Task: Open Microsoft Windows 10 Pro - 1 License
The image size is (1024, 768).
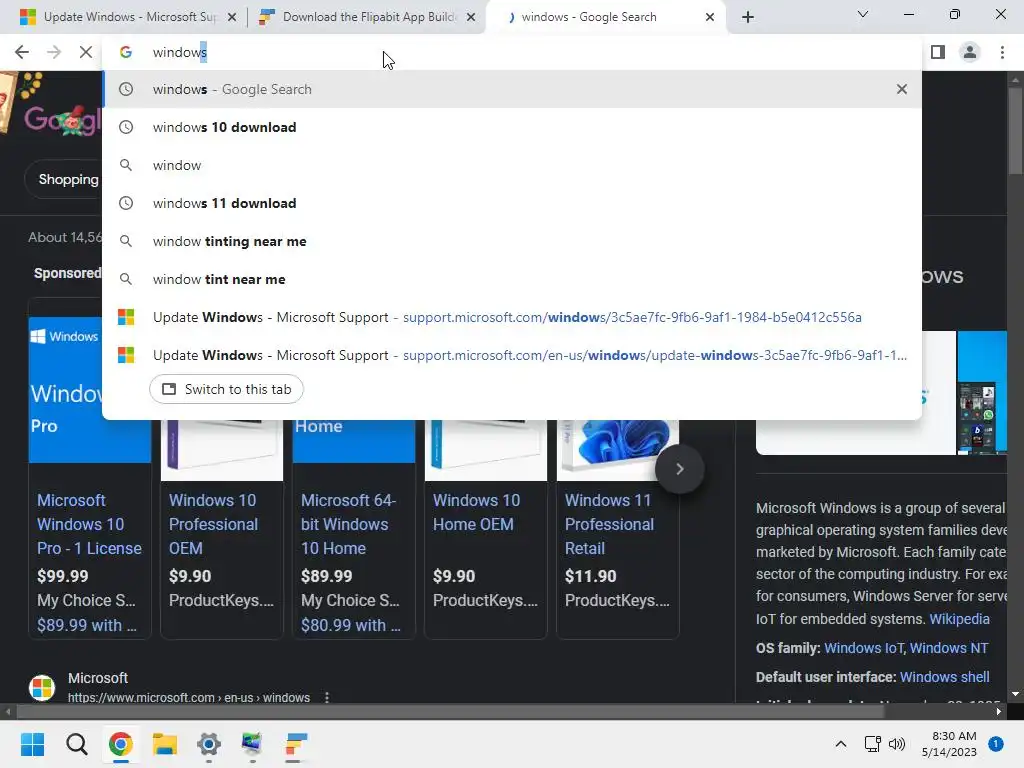Action: tap(89, 524)
